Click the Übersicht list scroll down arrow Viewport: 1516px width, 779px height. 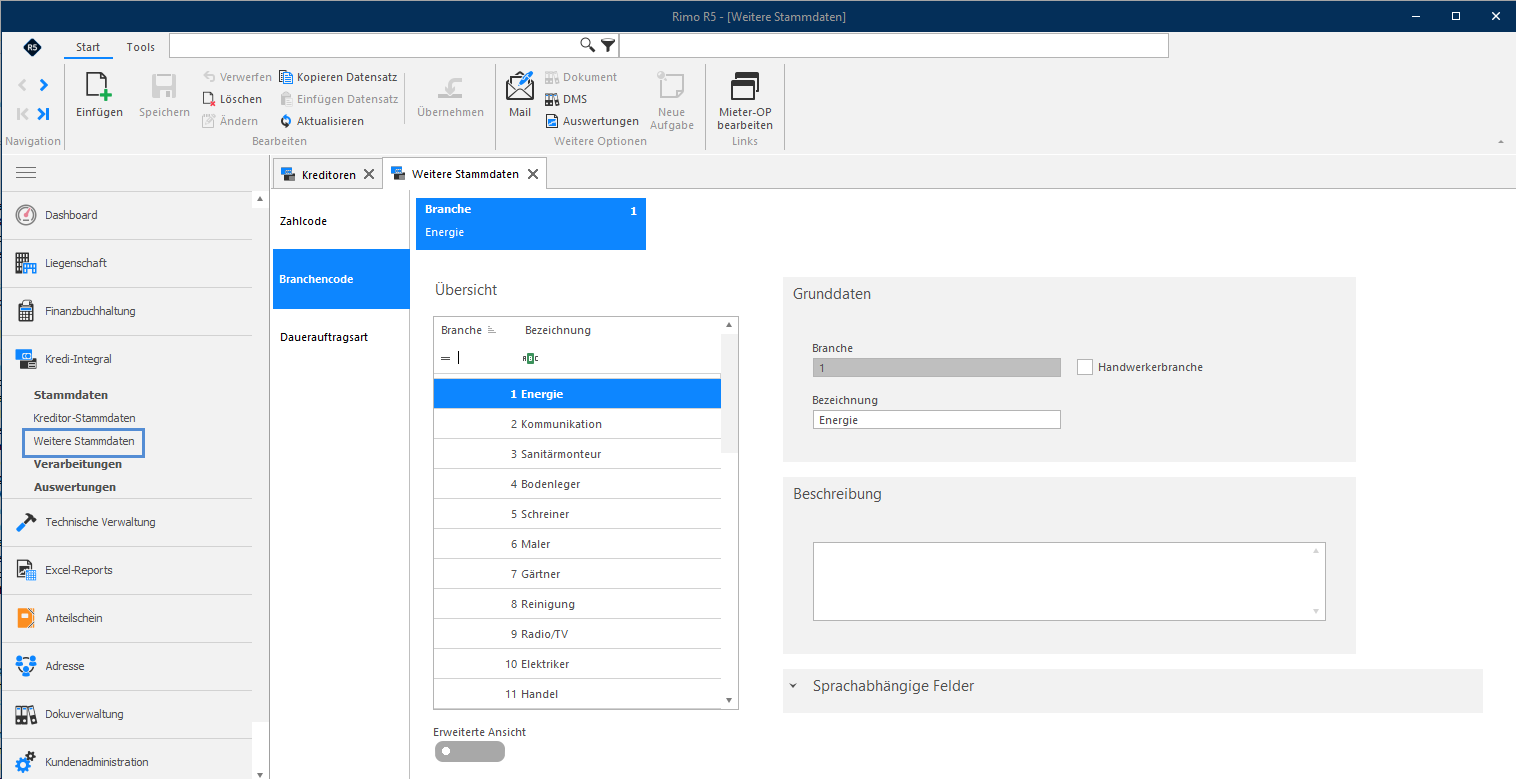point(729,700)
